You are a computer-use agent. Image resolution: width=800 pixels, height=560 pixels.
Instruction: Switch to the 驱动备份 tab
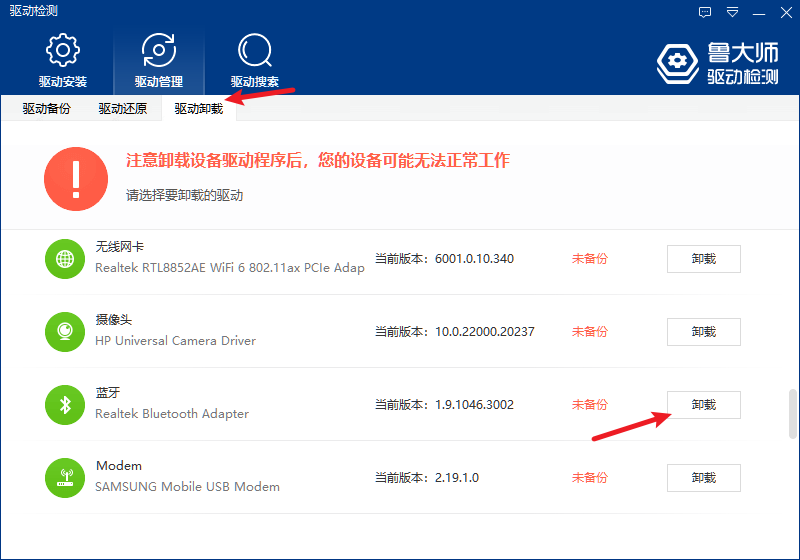pos(46,109)
